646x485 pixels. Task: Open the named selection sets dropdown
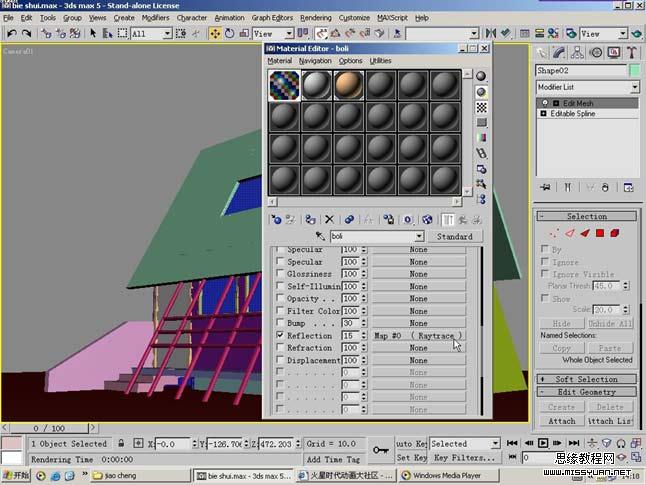(x=474, y=33)
